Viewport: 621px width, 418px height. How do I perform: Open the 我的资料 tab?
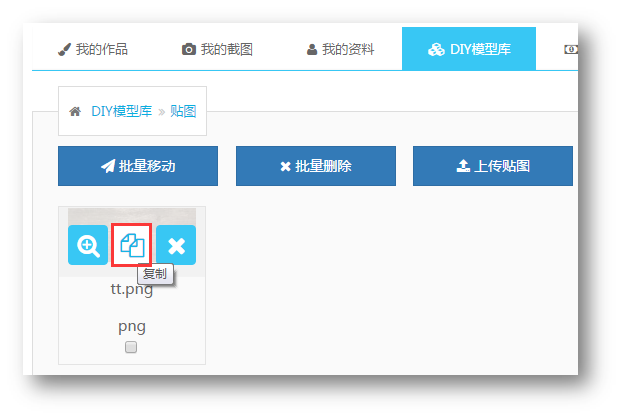pos(340,49)
